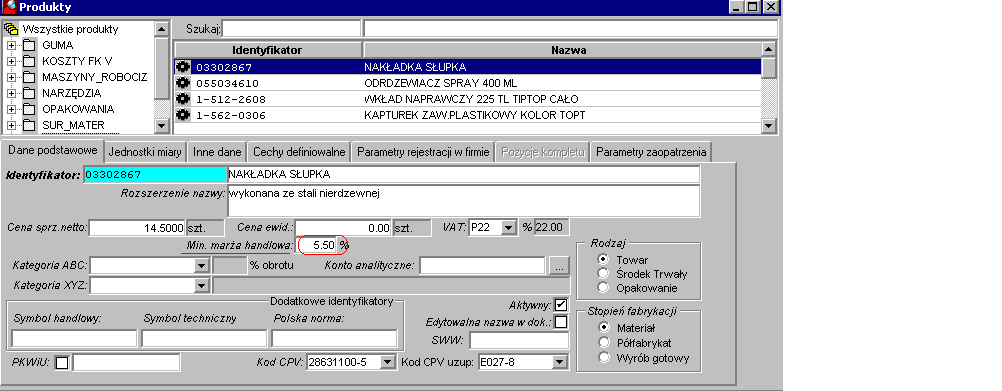The width and height of the screenshot is (1002, 391).
Task: Click the Szukaj identifier search field
Action: [291, 29]
